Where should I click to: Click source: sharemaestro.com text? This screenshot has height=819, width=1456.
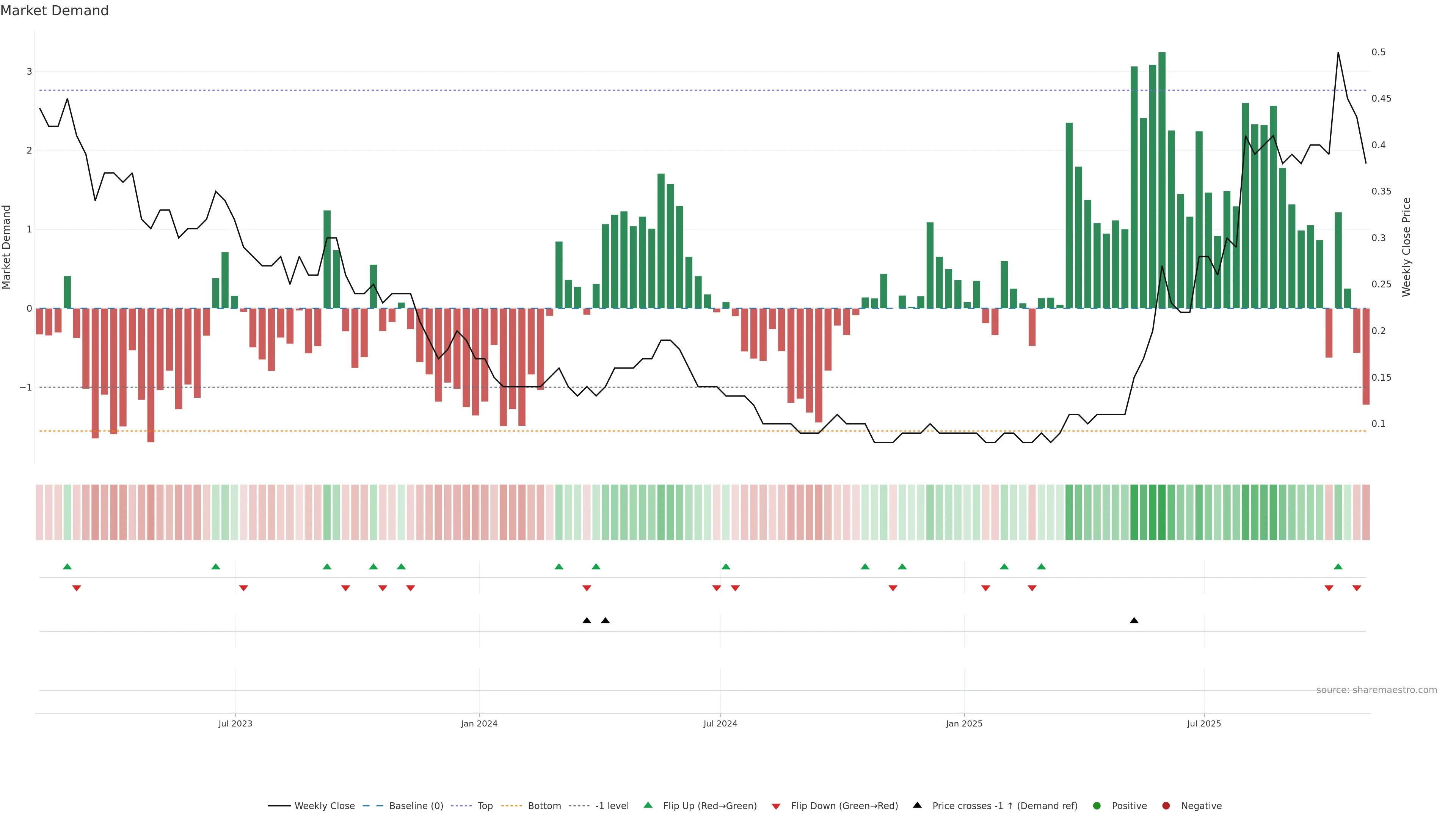[1376, 690]
